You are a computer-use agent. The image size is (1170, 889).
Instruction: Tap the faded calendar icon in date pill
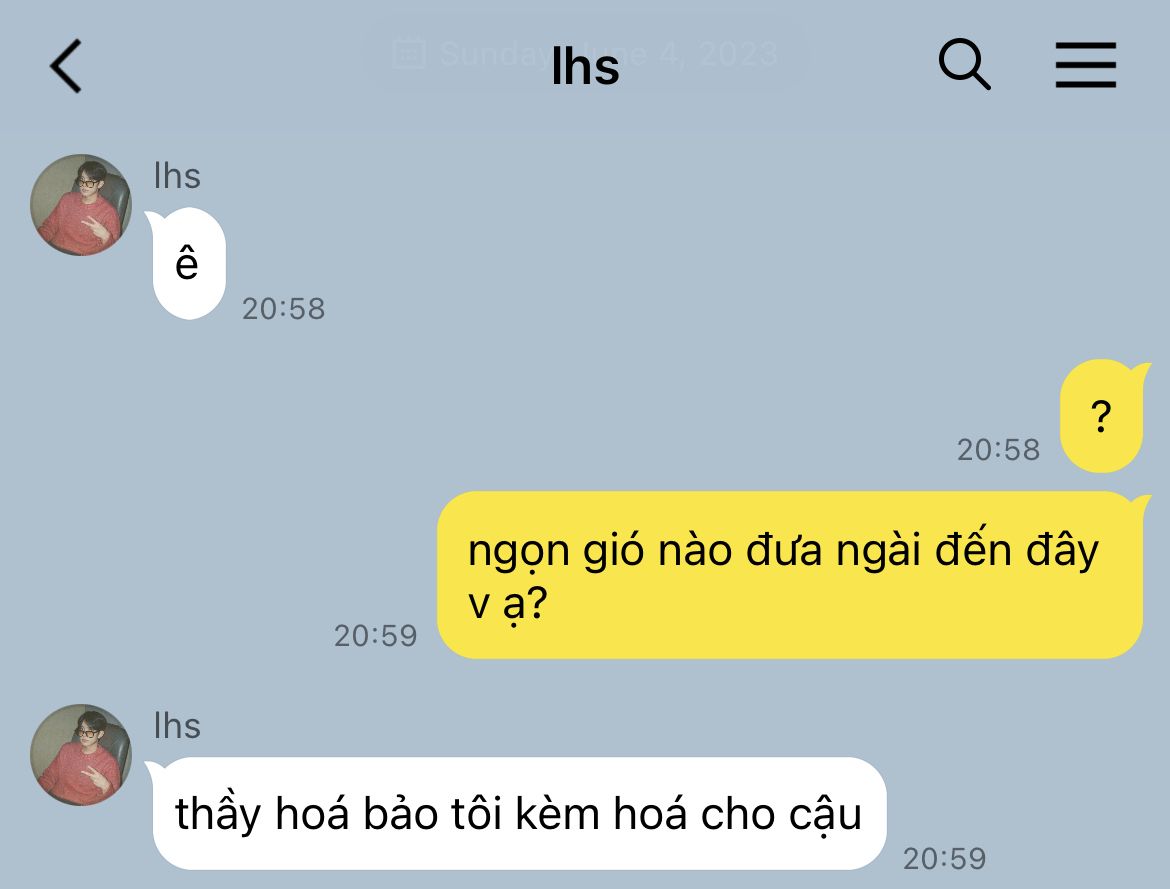coord(408,54)
